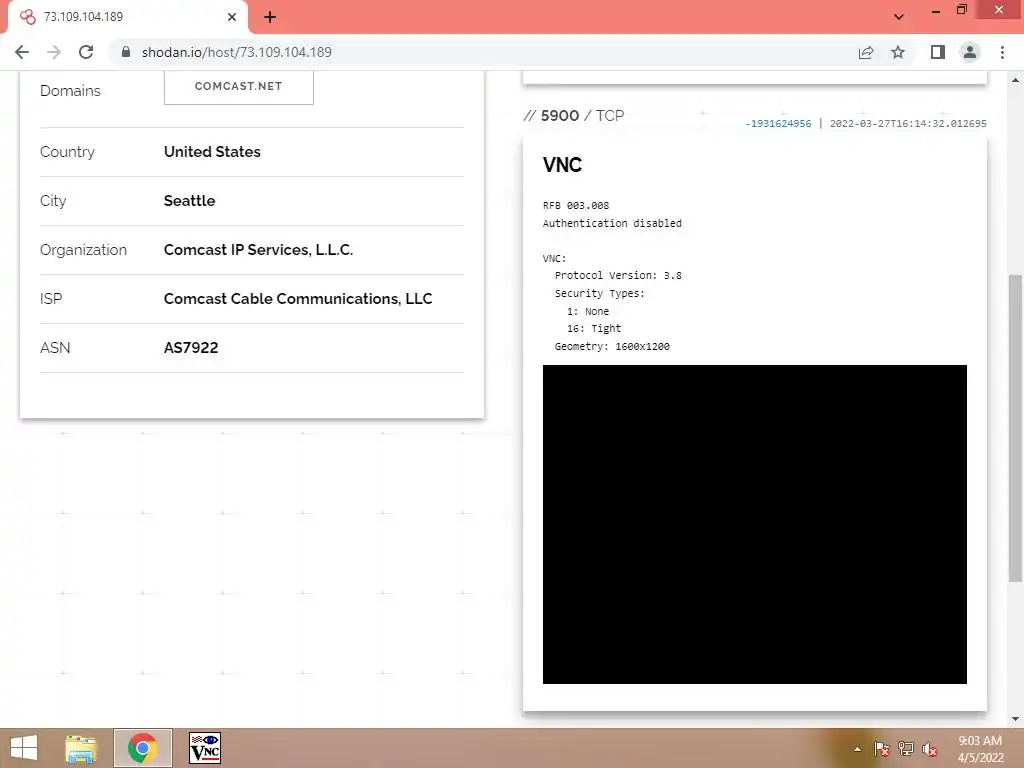The image size is (1024, 768).
Task: Open the tab search dropdown
Action: [899, 17]
